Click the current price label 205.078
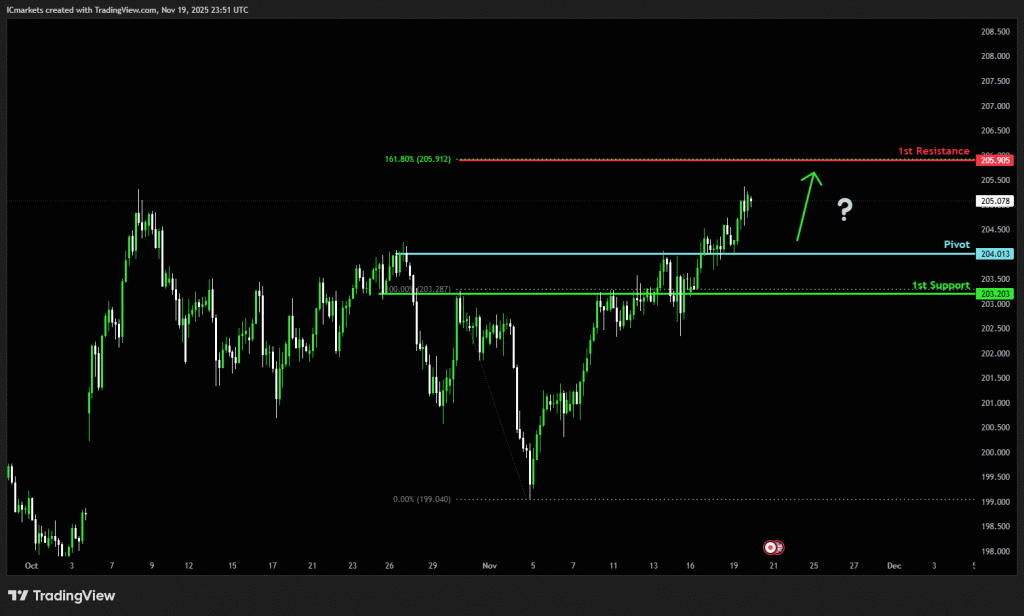This screenshot has width=1024, height=616. [996, 201]
